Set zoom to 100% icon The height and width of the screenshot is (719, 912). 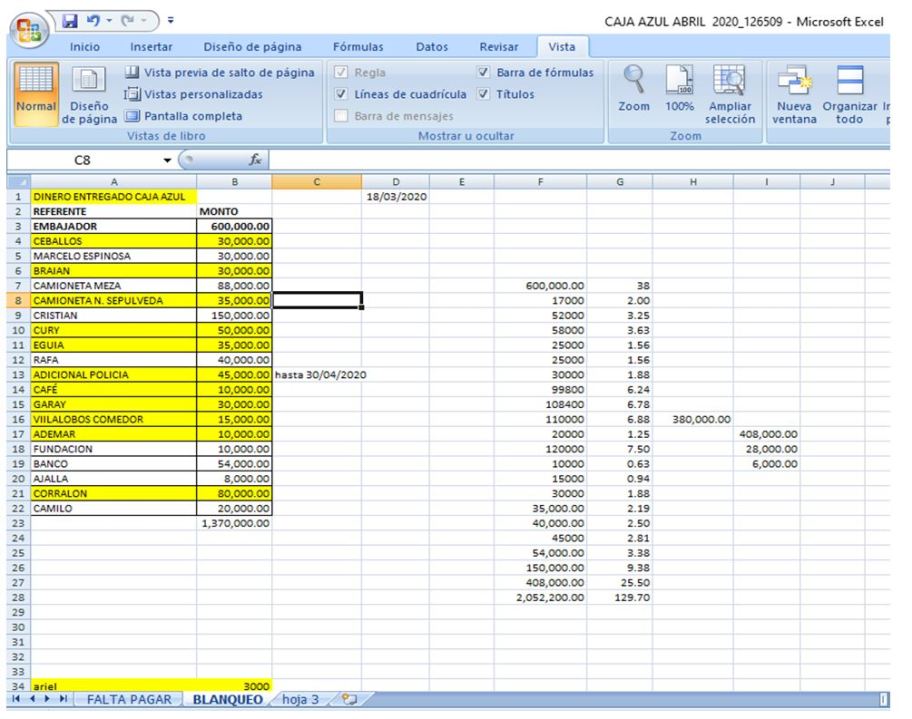tap(680, 88)
